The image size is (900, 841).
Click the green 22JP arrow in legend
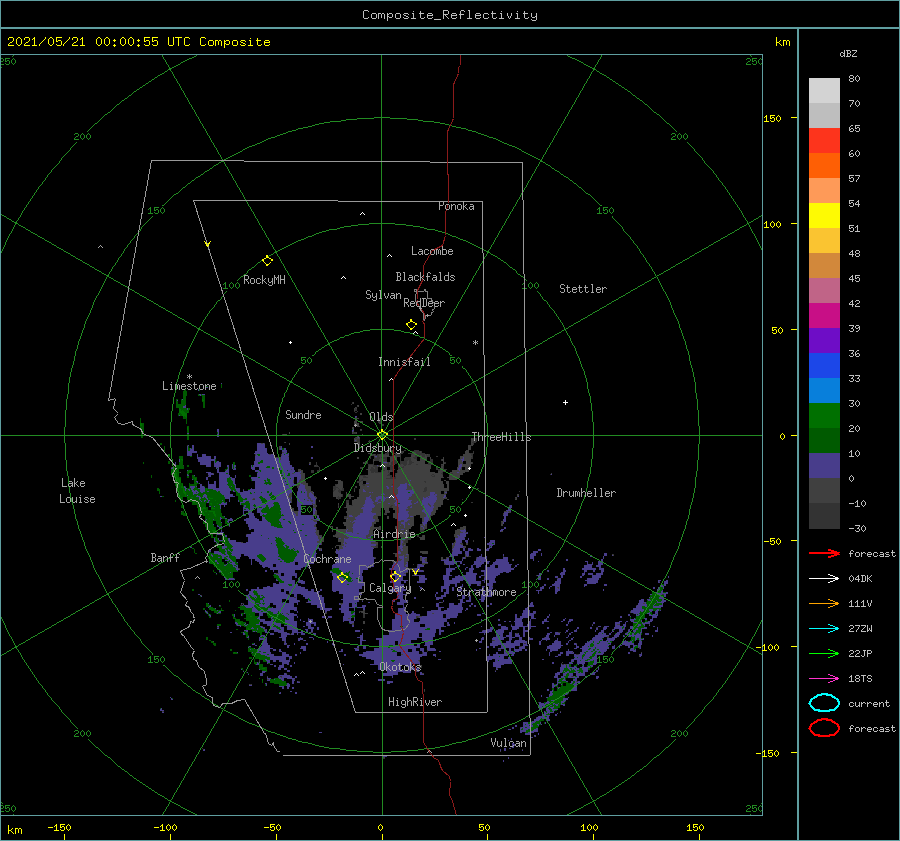(824, 653)
